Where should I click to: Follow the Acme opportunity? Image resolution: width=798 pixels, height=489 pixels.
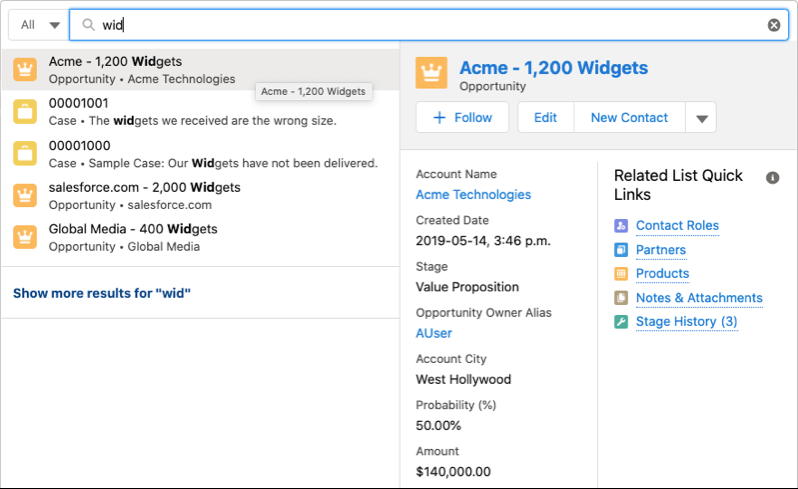click(462, 118)
